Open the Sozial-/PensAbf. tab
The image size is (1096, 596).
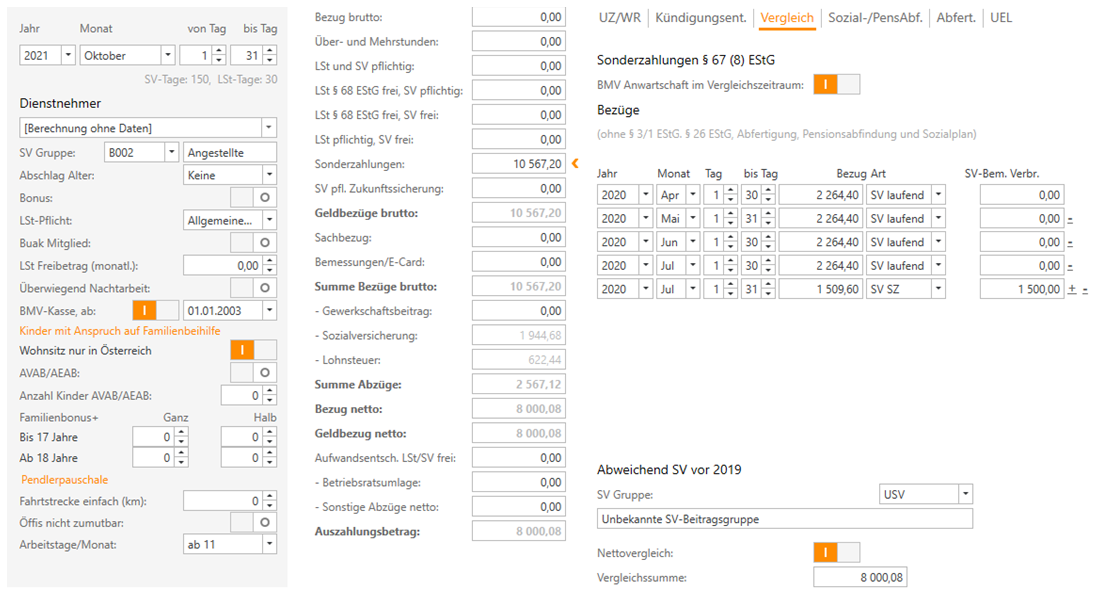pos(875,17)
